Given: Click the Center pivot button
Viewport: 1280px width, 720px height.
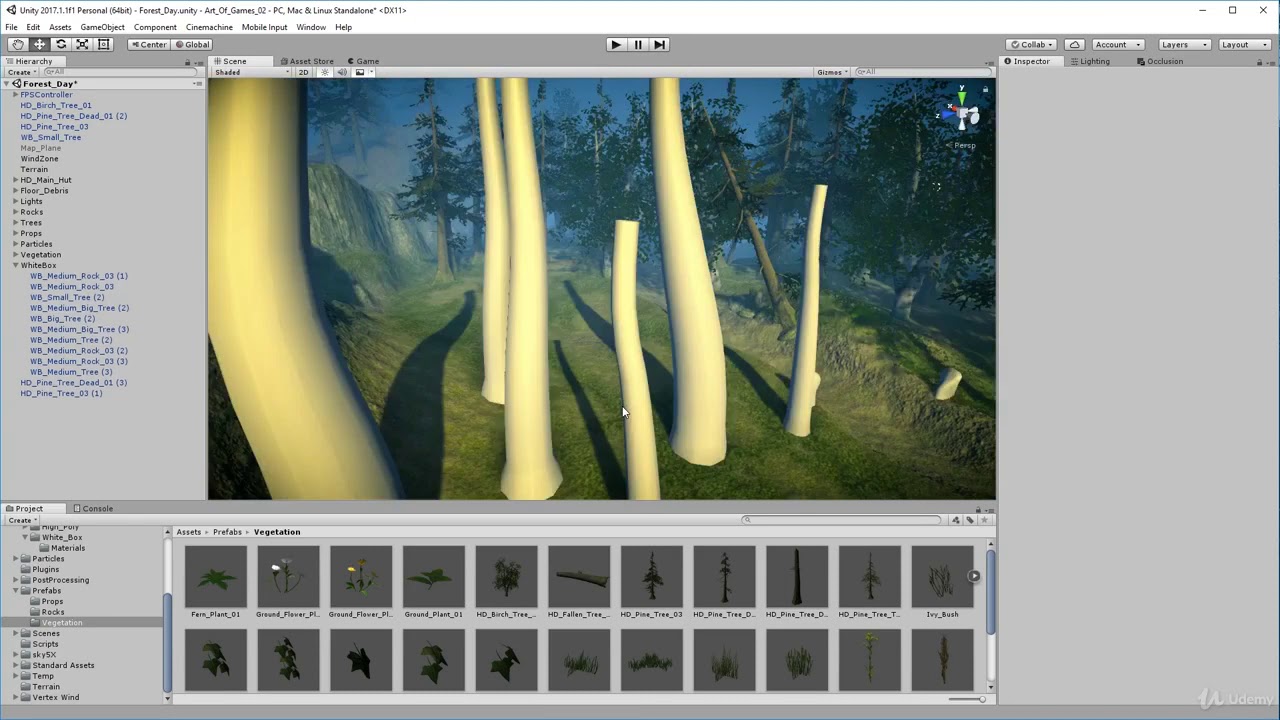Looking at the screenshot, I should pos(148,44).
